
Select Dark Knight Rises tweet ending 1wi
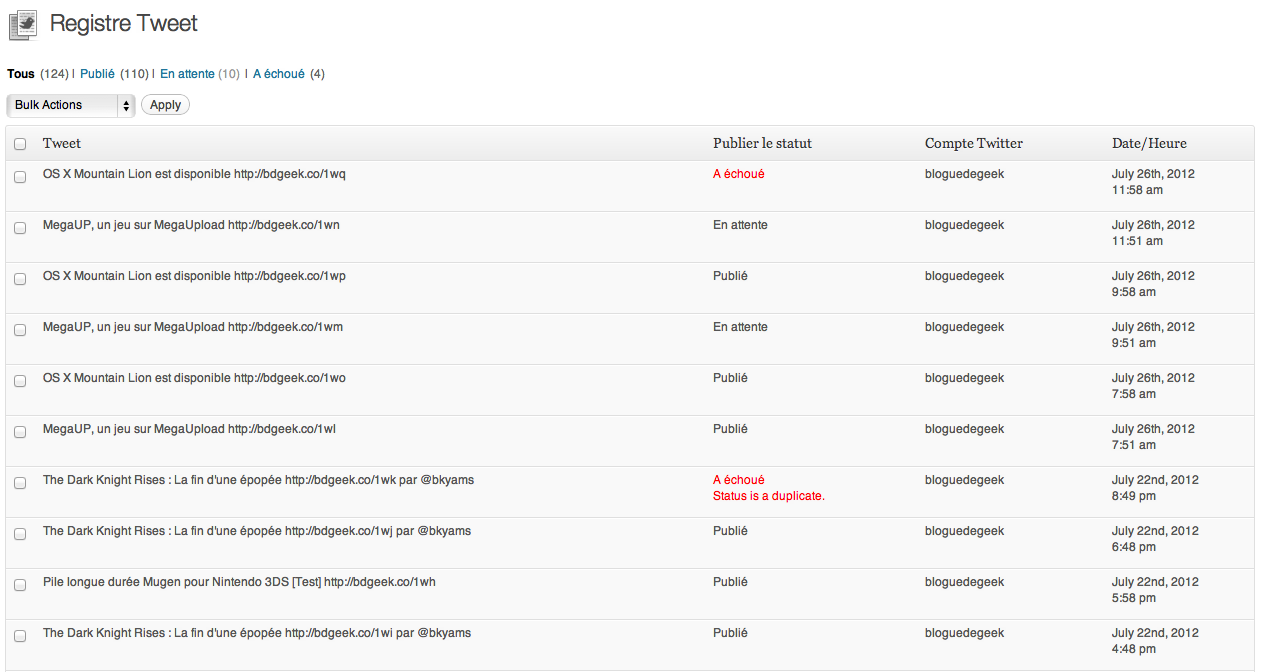(x=257, y=633)
